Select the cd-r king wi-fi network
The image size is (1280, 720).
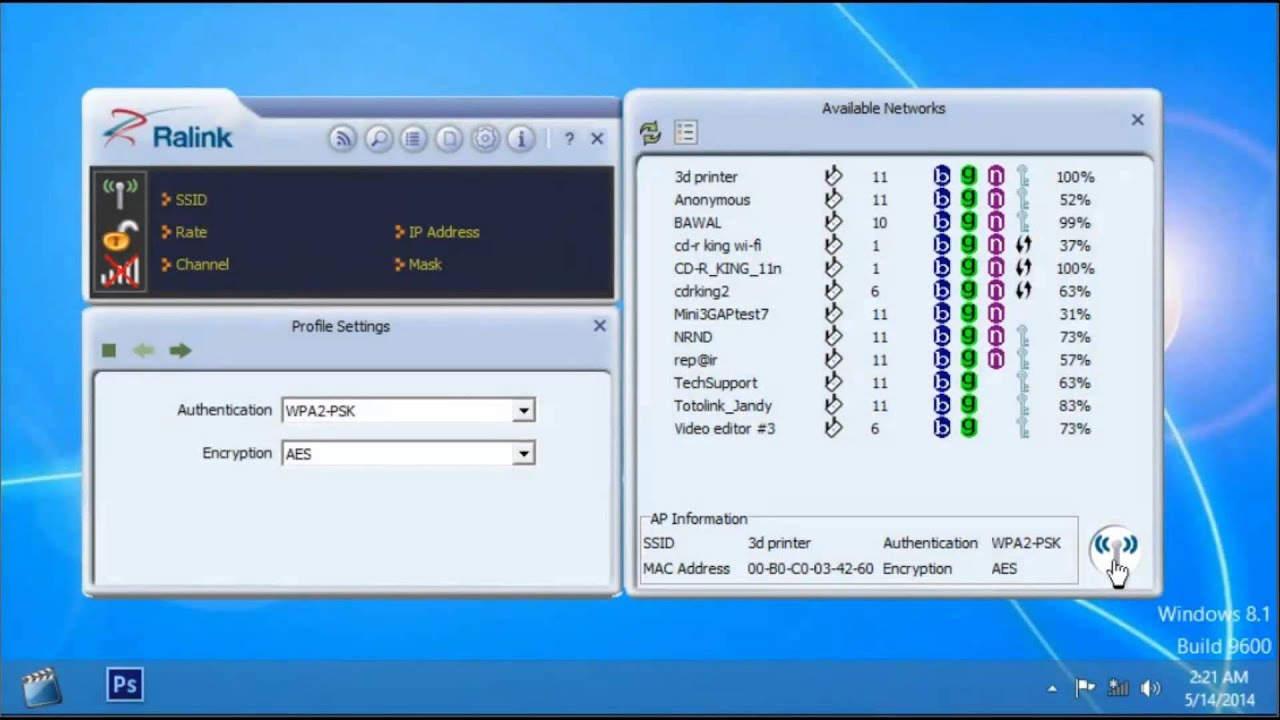(x=717, y=246)
